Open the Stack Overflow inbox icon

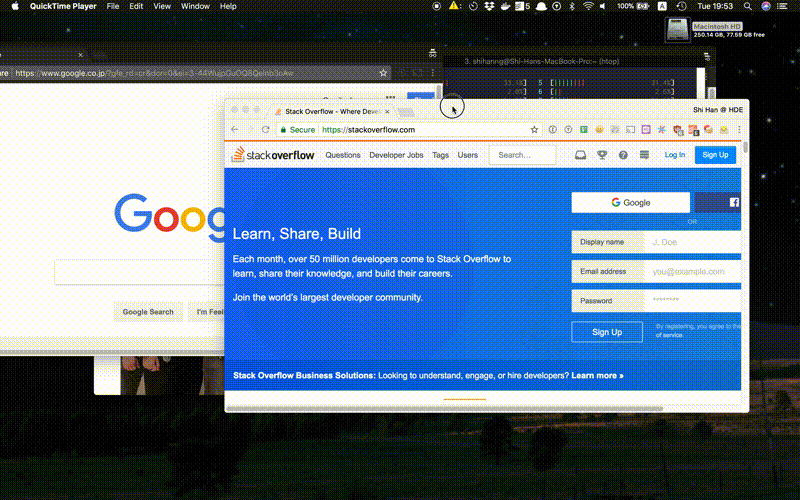click(580, 155)
